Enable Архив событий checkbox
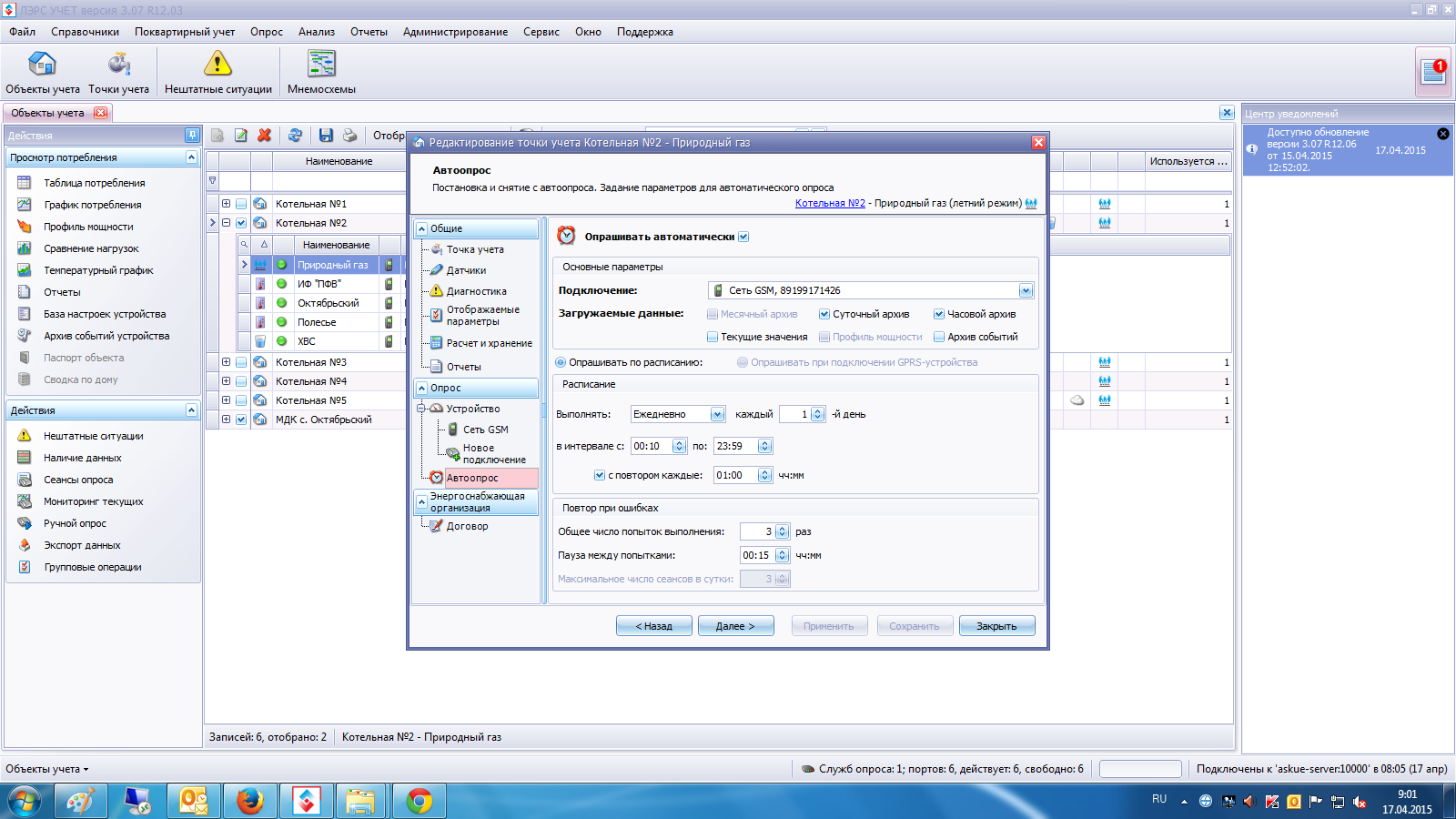This screenshot has height=819, width=1456. [938, 337]
